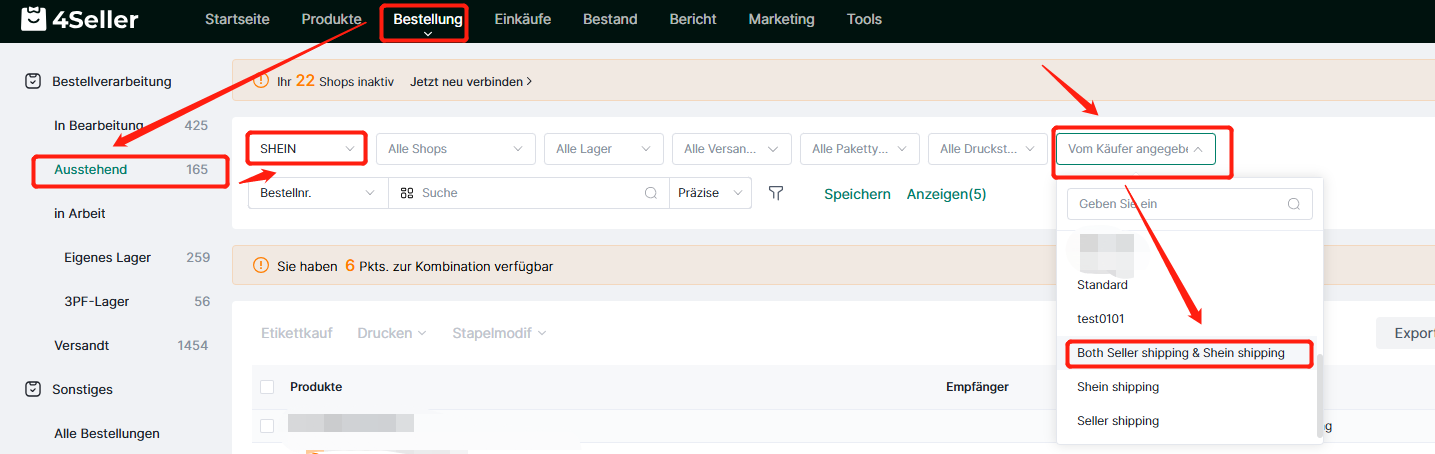Image resolution: width=1435 pixels, height=454 pixels.
Task: Open the Alle Druckst... dropdown
Action: point(988,149)
